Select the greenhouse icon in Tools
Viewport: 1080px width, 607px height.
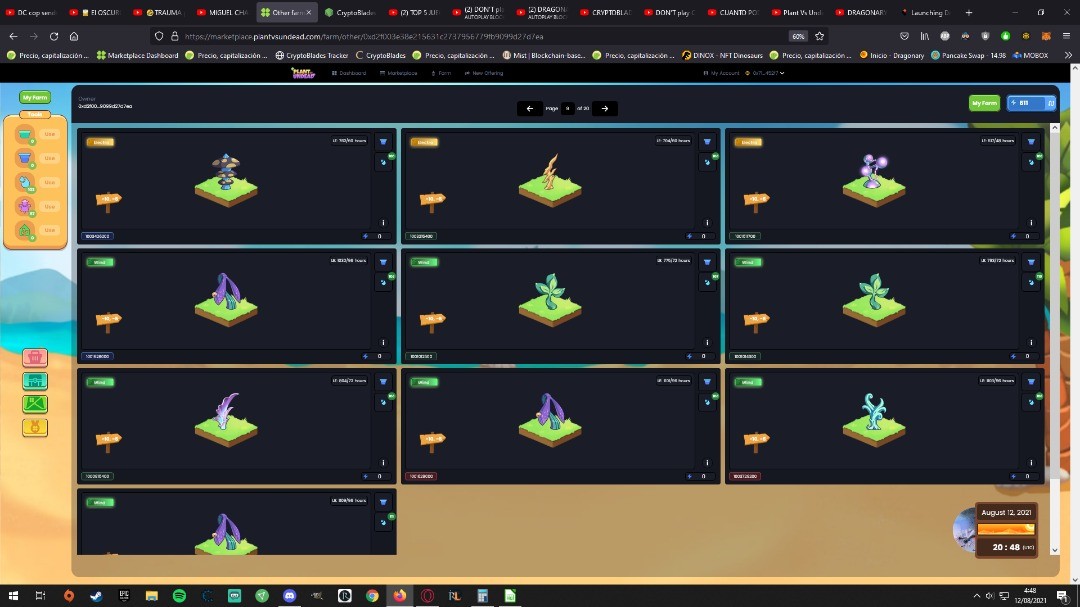pyautogui.click(x=25, y=230)
